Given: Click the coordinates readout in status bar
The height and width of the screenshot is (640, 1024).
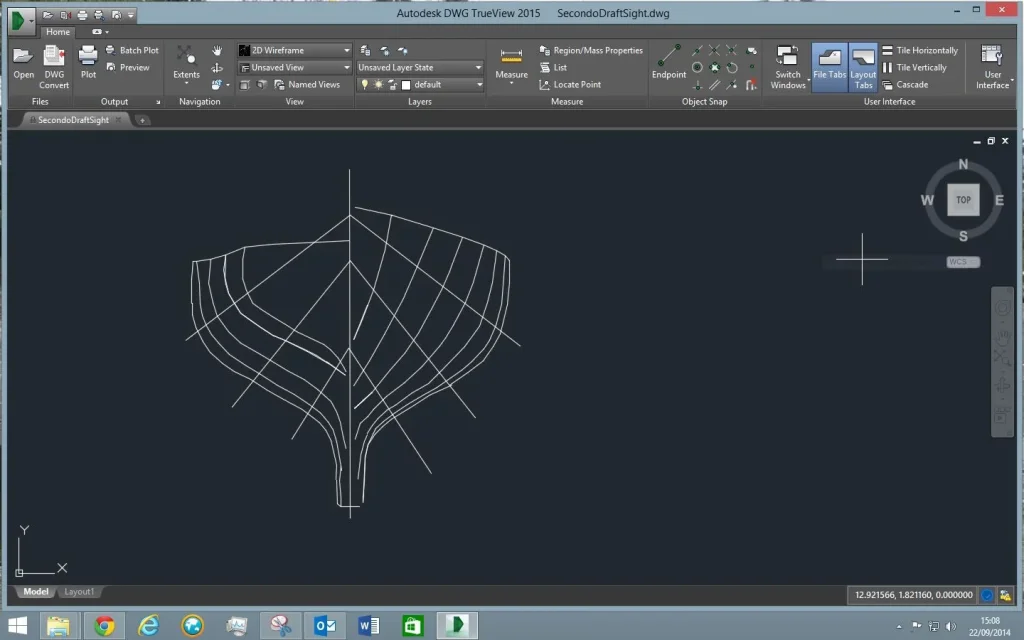Looking at the screenshot, I should click(x=913, y=595).
